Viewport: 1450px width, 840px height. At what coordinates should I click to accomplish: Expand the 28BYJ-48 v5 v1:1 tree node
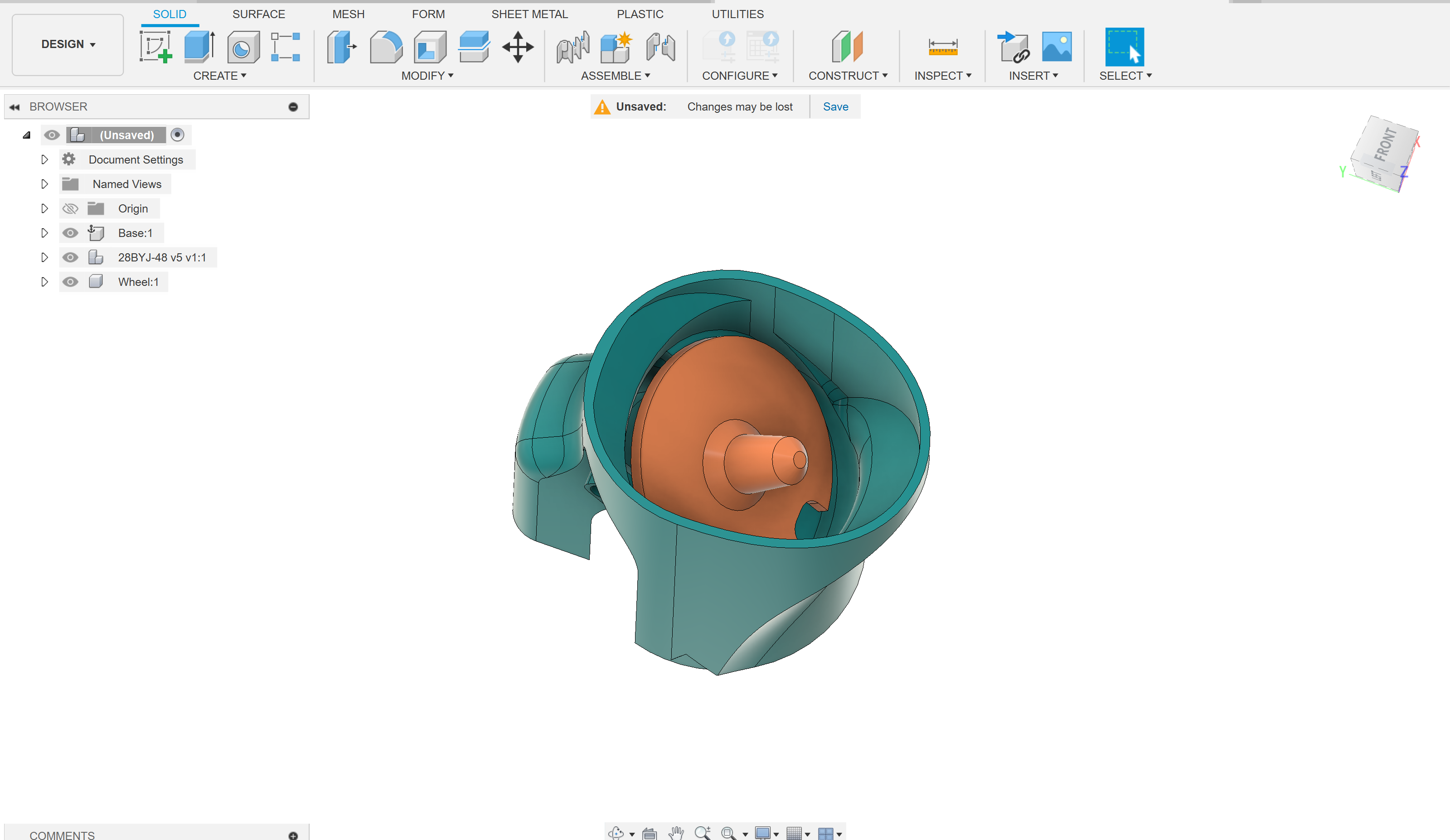click(x=44, y=258)
